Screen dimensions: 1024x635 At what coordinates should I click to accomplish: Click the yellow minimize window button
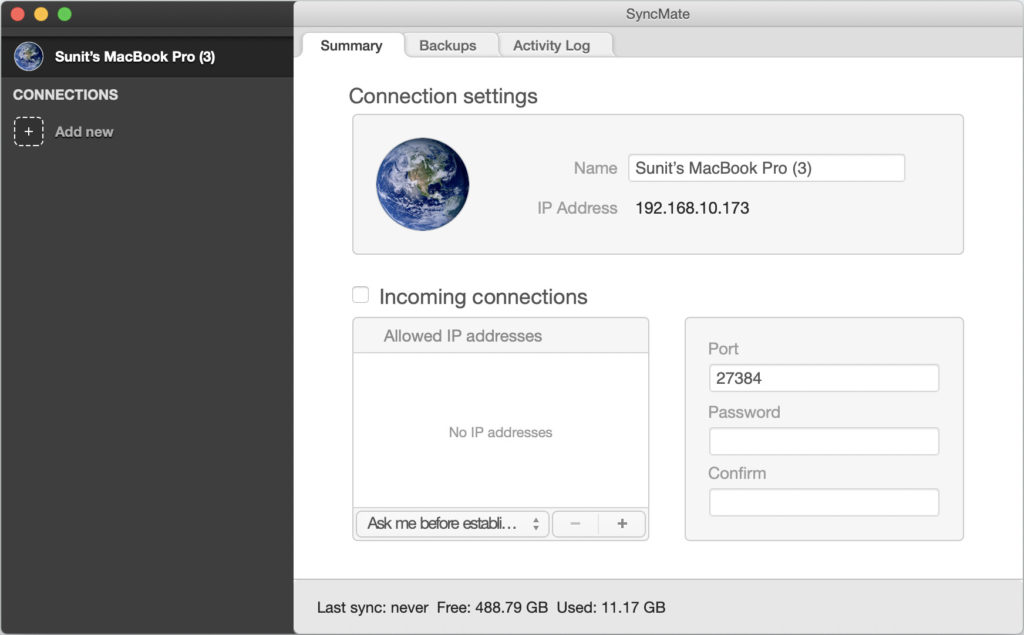tap(41, 14)
